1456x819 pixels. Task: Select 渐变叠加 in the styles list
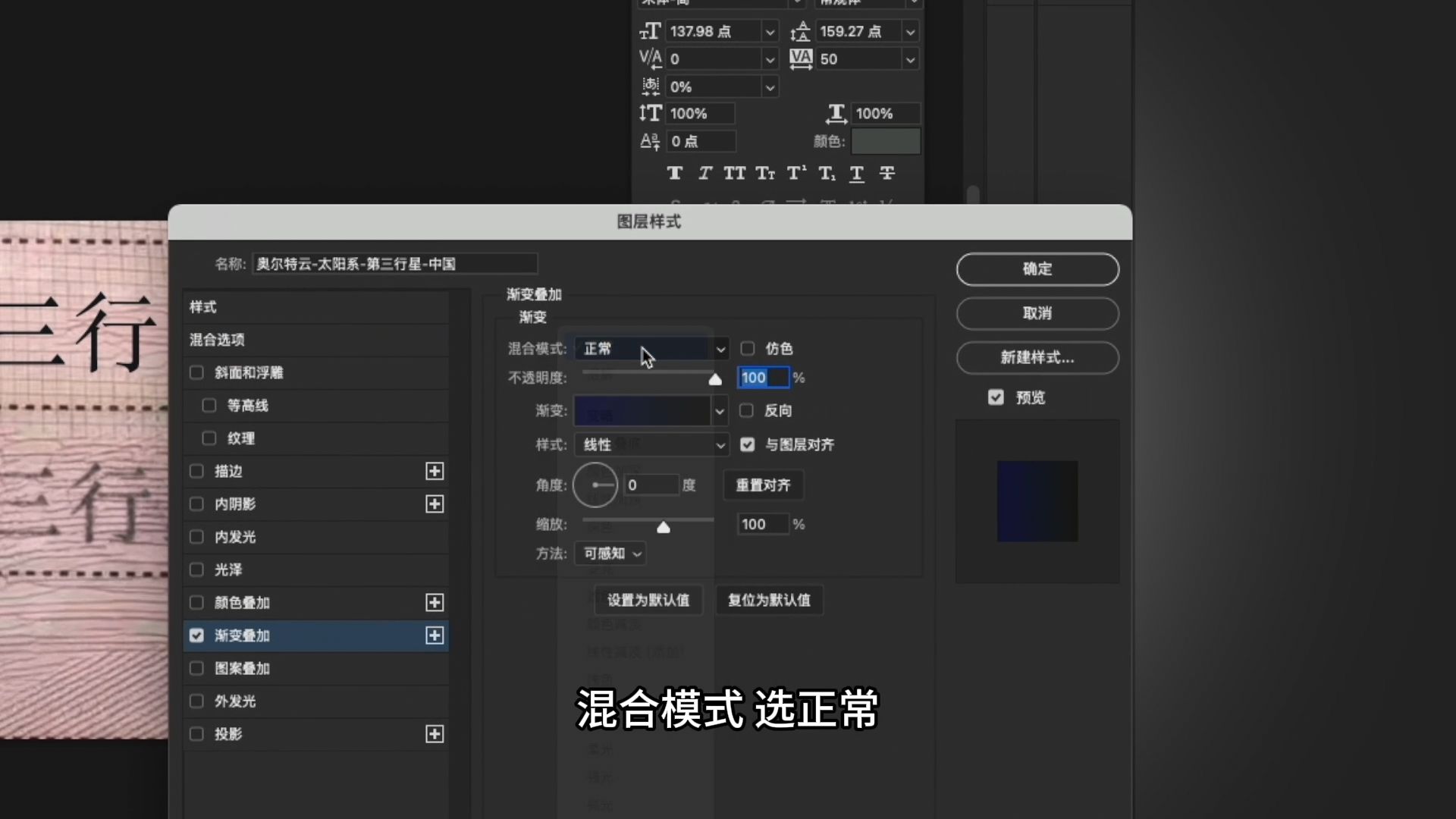[x=243, y=635]
